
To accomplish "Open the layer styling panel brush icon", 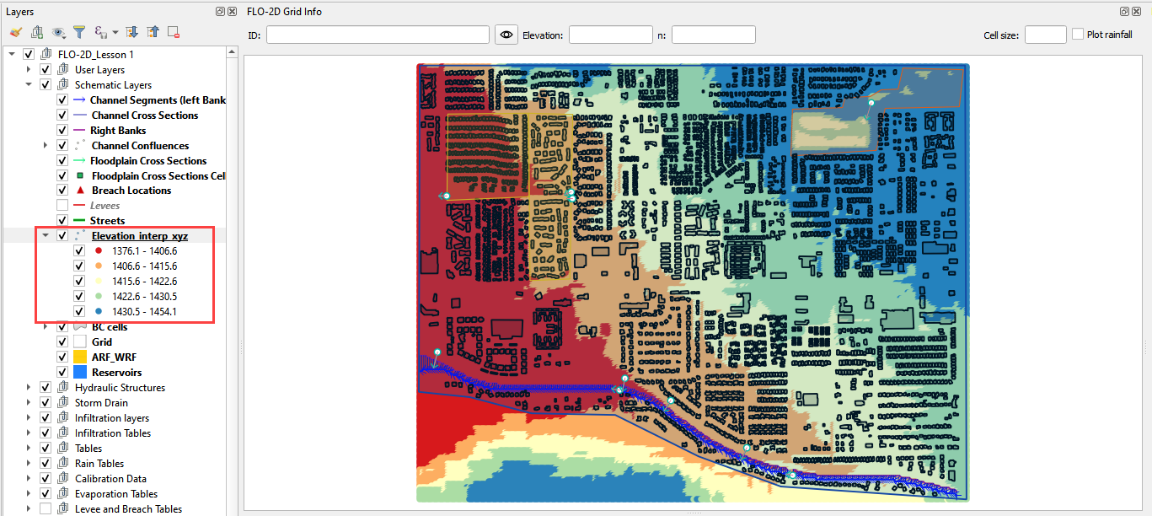I will click(15, 33).
